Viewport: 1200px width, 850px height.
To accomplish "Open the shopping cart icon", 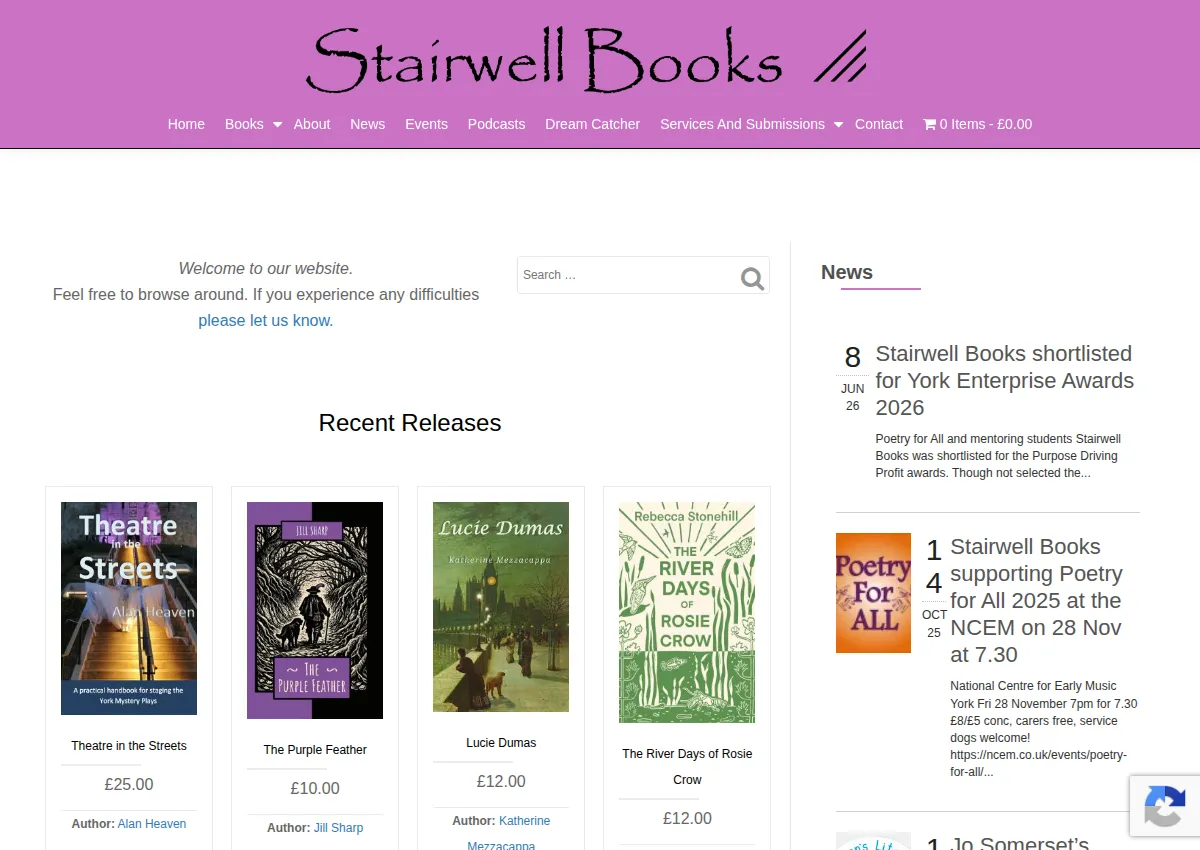I will click(x=930, y=124).
